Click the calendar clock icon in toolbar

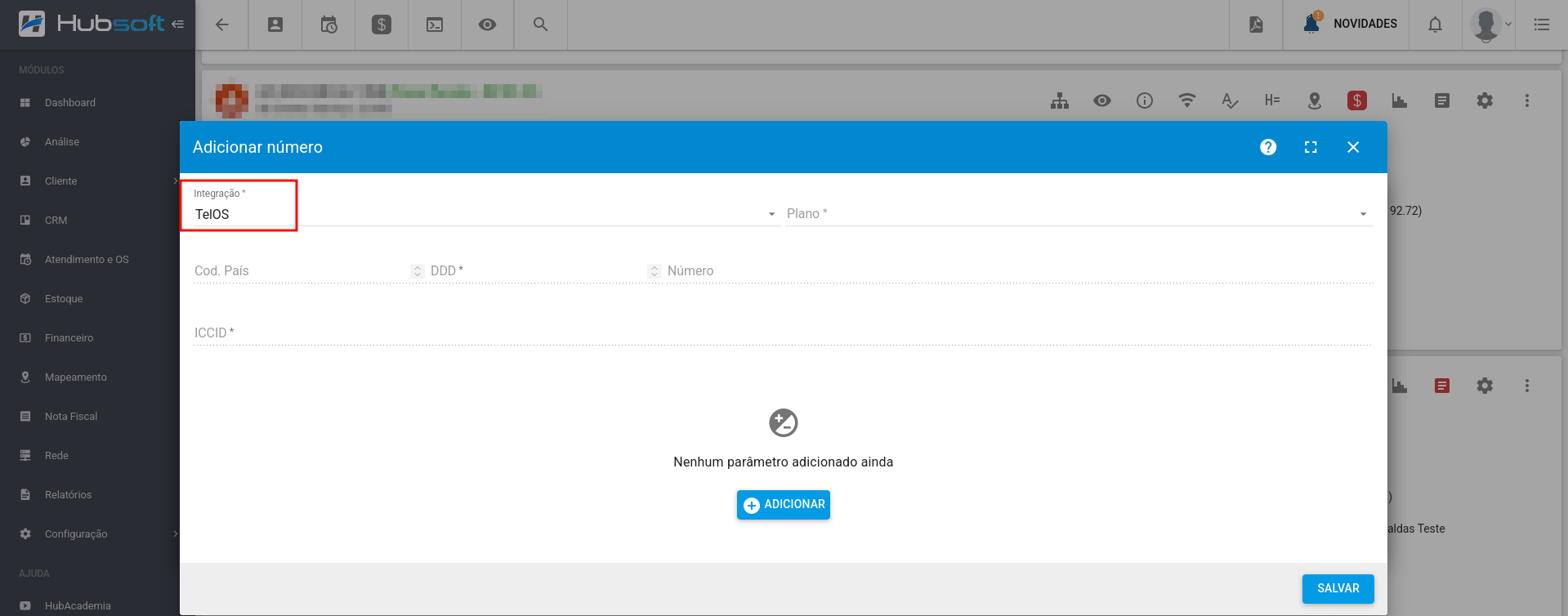[x=328, y=25]
